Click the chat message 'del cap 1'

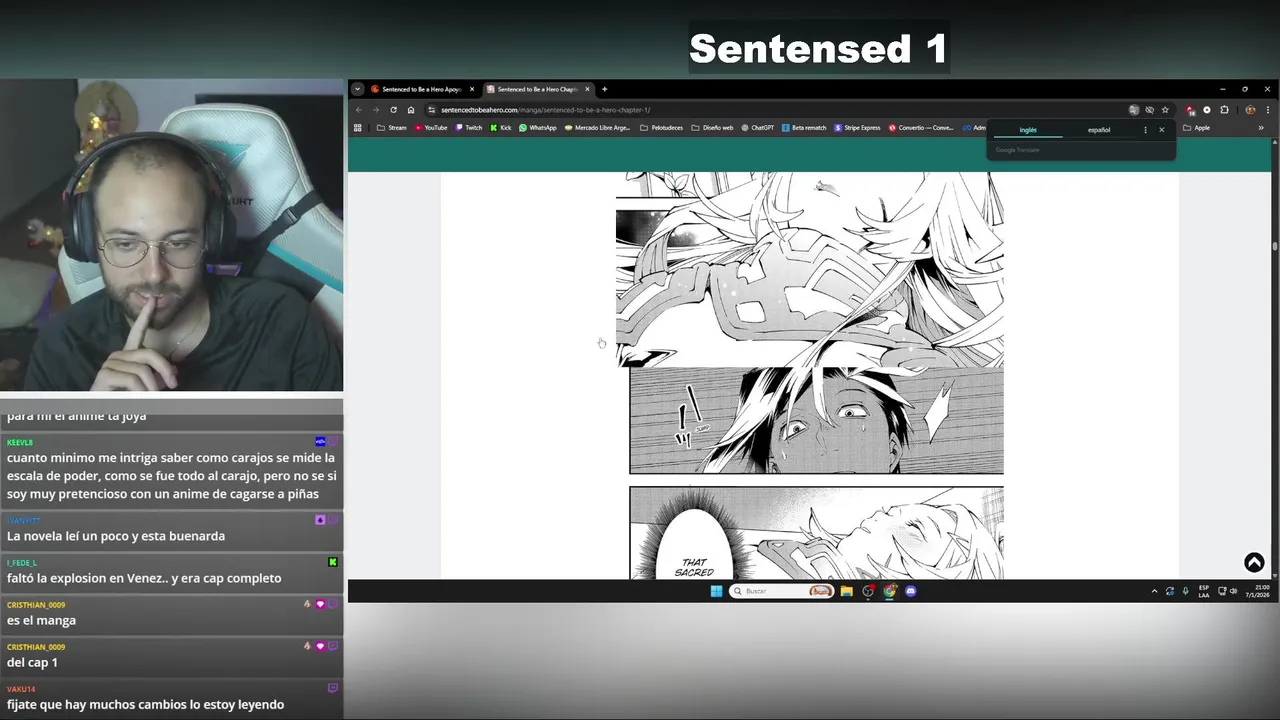click(x=32, y=662)
